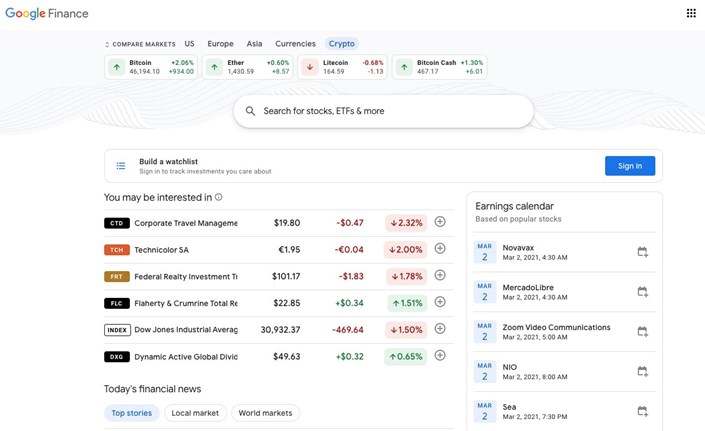Click the Today's financial news heading
Image resolution: width=705 pixels, height=431 pixels.
click(x=152, y=389)
